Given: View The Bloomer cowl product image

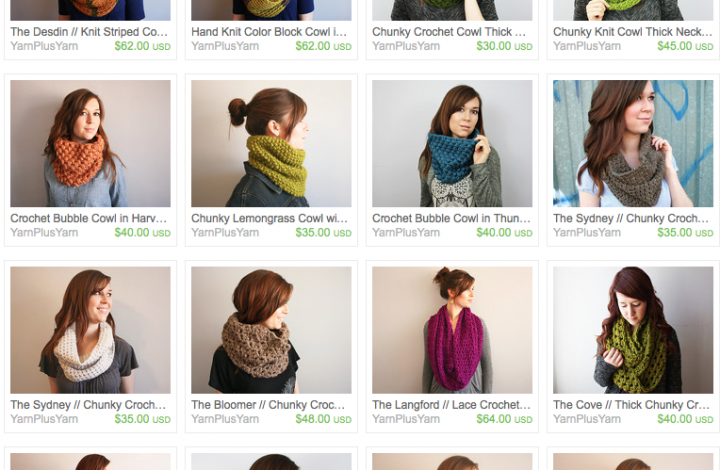Looking at the screenshot, I should [271, 330].
